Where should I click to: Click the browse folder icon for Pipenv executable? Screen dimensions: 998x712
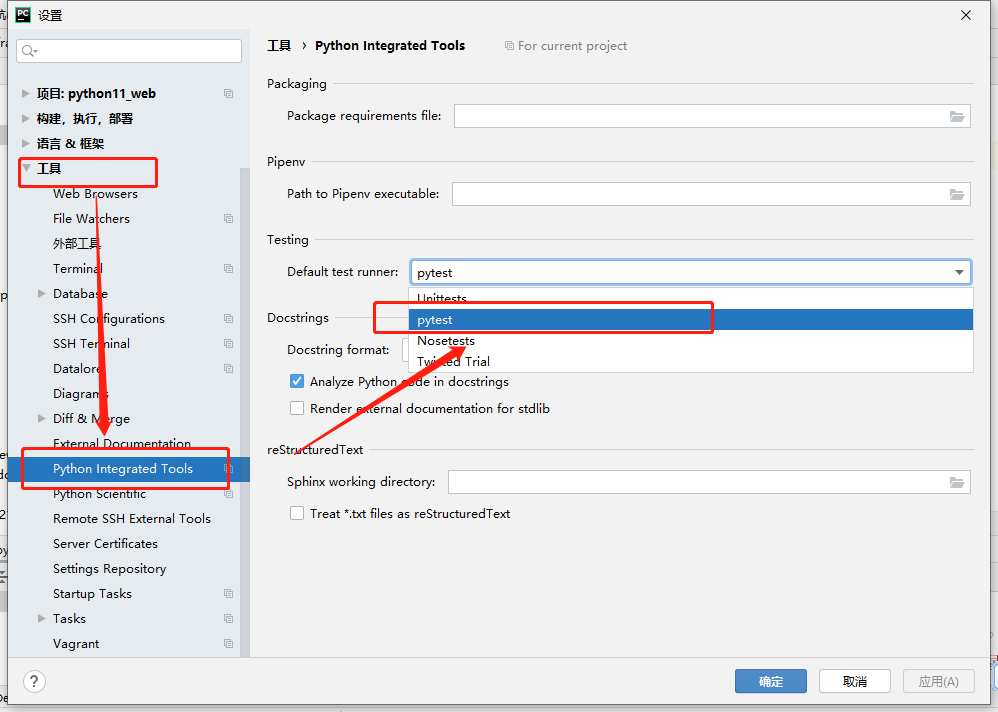coord(958,194)
